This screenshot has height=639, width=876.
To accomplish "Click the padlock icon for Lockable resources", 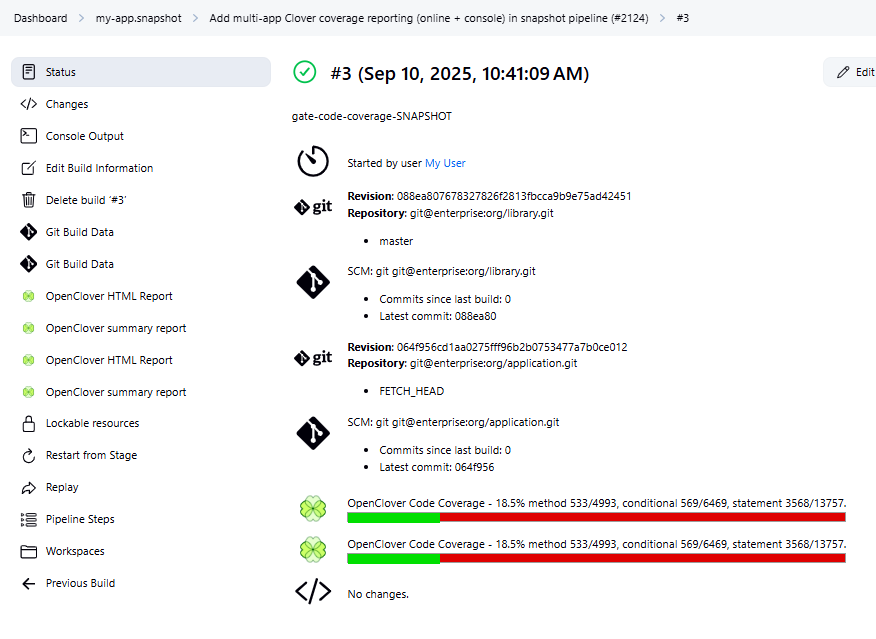I will (x=29, y=423).
